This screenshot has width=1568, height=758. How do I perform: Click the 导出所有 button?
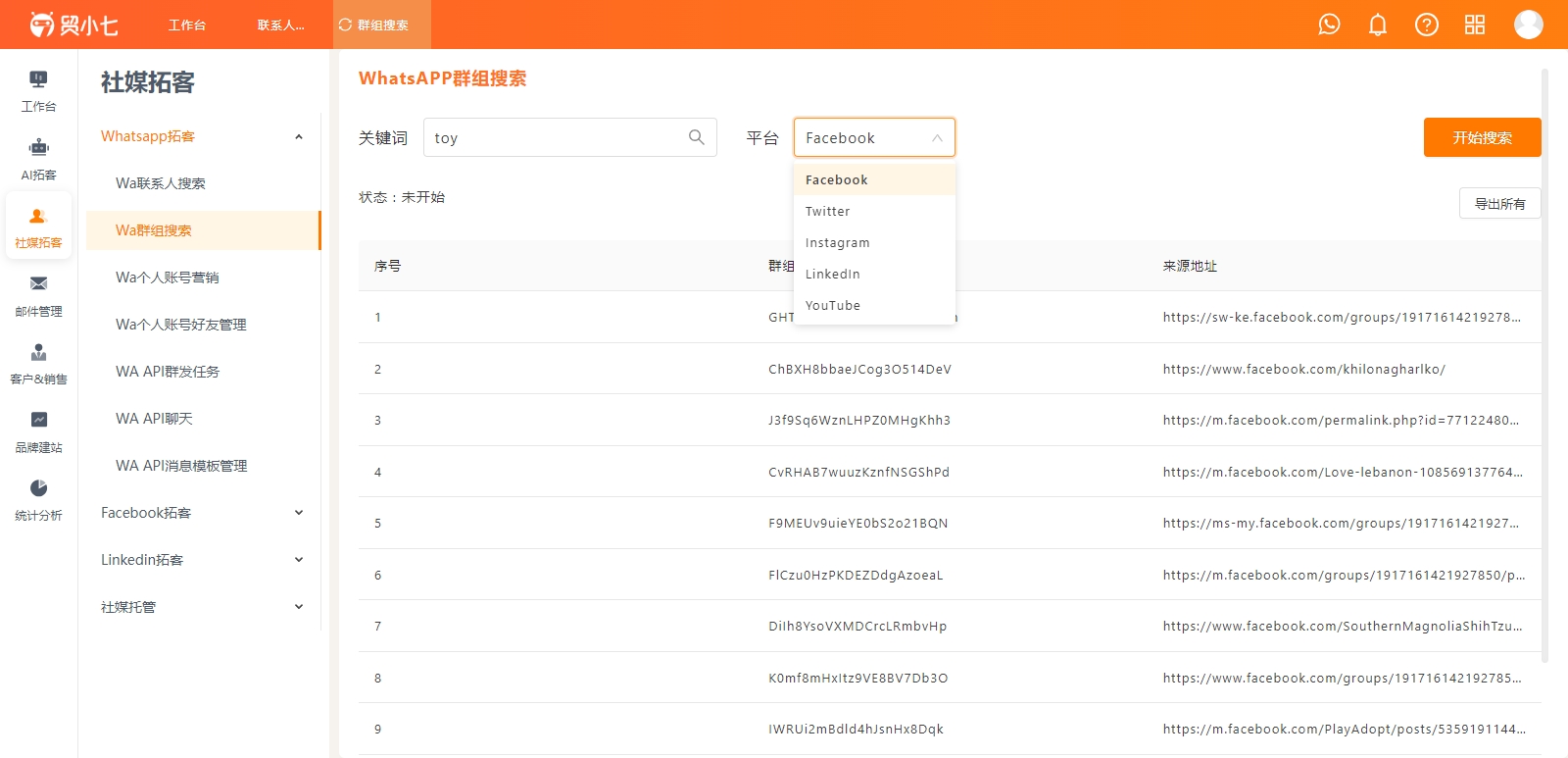(x=1499, y=203)
